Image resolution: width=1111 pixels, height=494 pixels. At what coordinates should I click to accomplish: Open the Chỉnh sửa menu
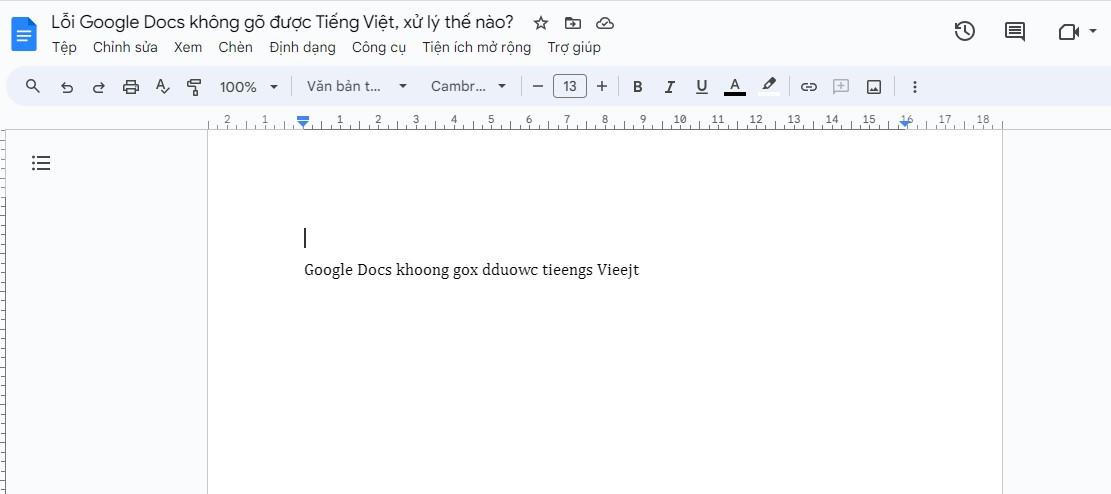click(x=125, y=47)
